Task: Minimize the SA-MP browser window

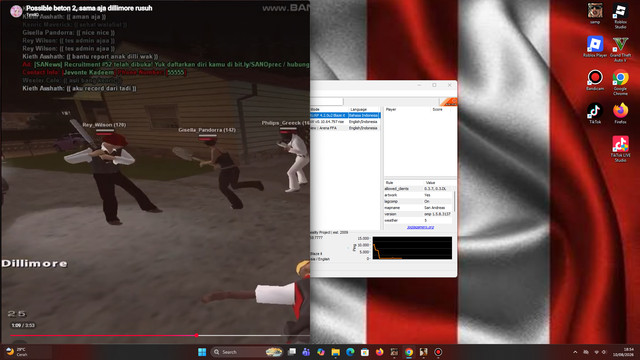Action: 419,85
